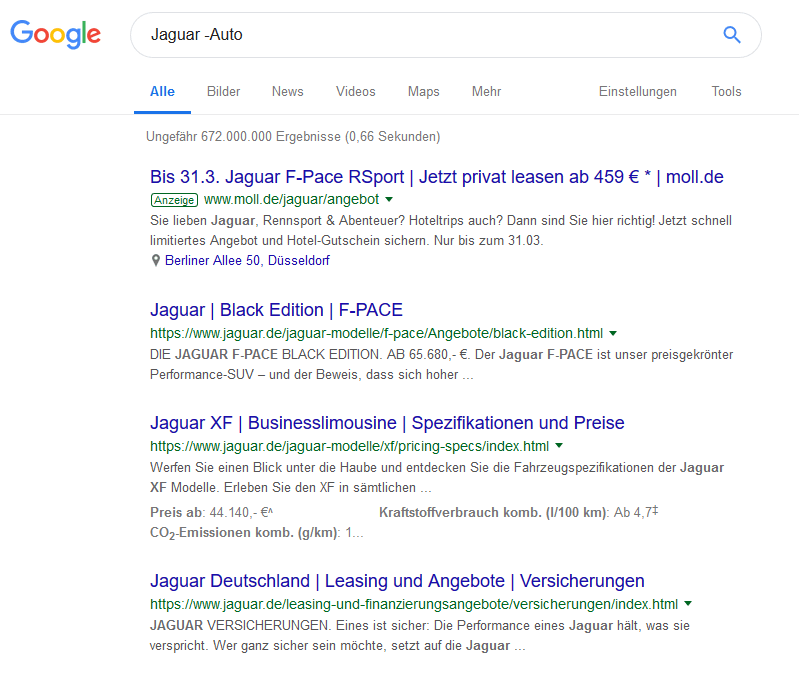Open the Videos results tab
The image size is (799, 673).
(355, 91)
